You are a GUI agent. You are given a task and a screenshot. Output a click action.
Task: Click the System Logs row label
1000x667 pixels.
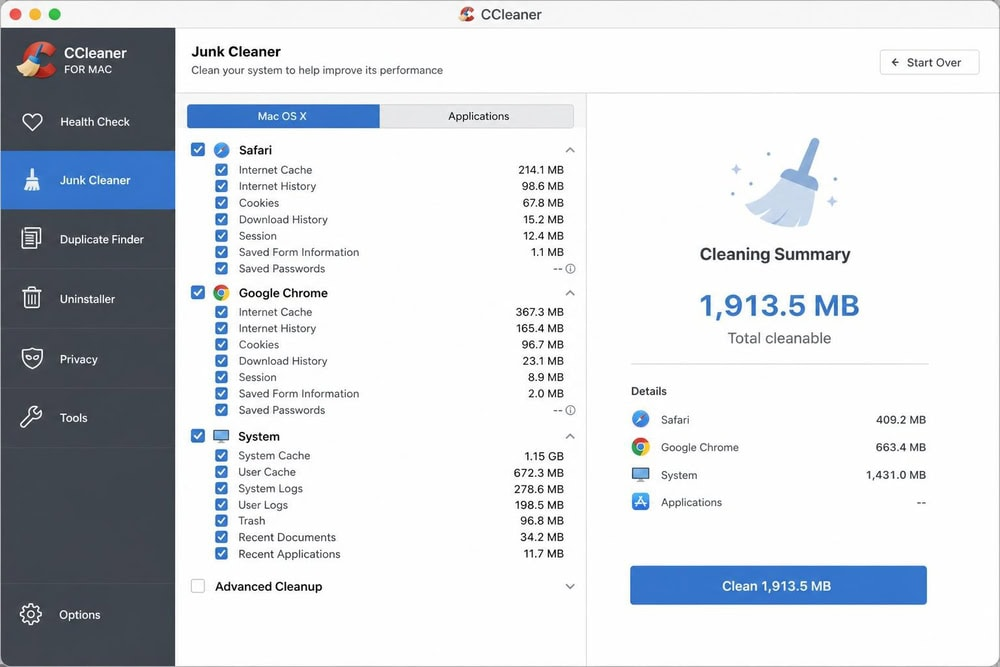(270, 488)
